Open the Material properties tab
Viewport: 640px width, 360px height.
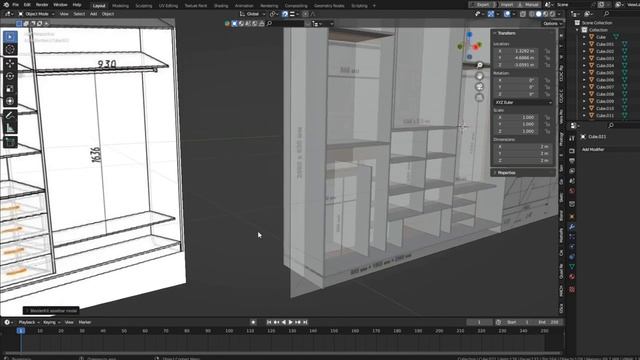coord(572,277)
